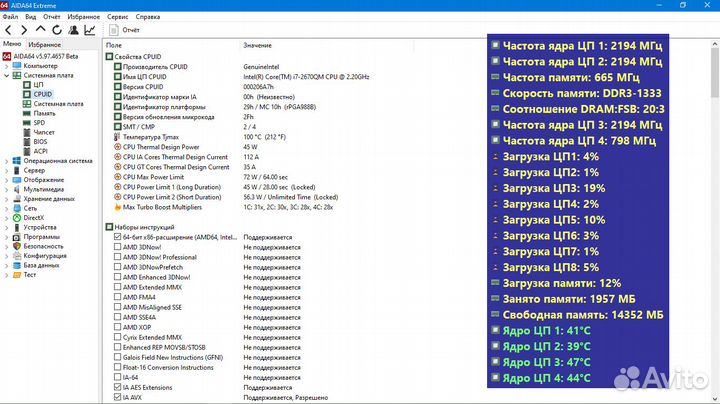Click the Forward navigation arrow
Viewport: 720px width, 404px height.
[x=24, y=30]
